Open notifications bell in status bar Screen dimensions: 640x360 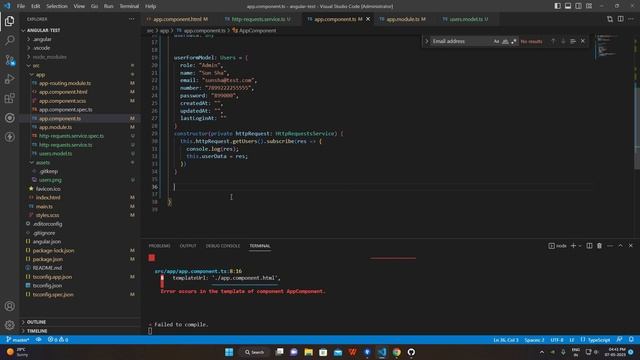(631, 340)
